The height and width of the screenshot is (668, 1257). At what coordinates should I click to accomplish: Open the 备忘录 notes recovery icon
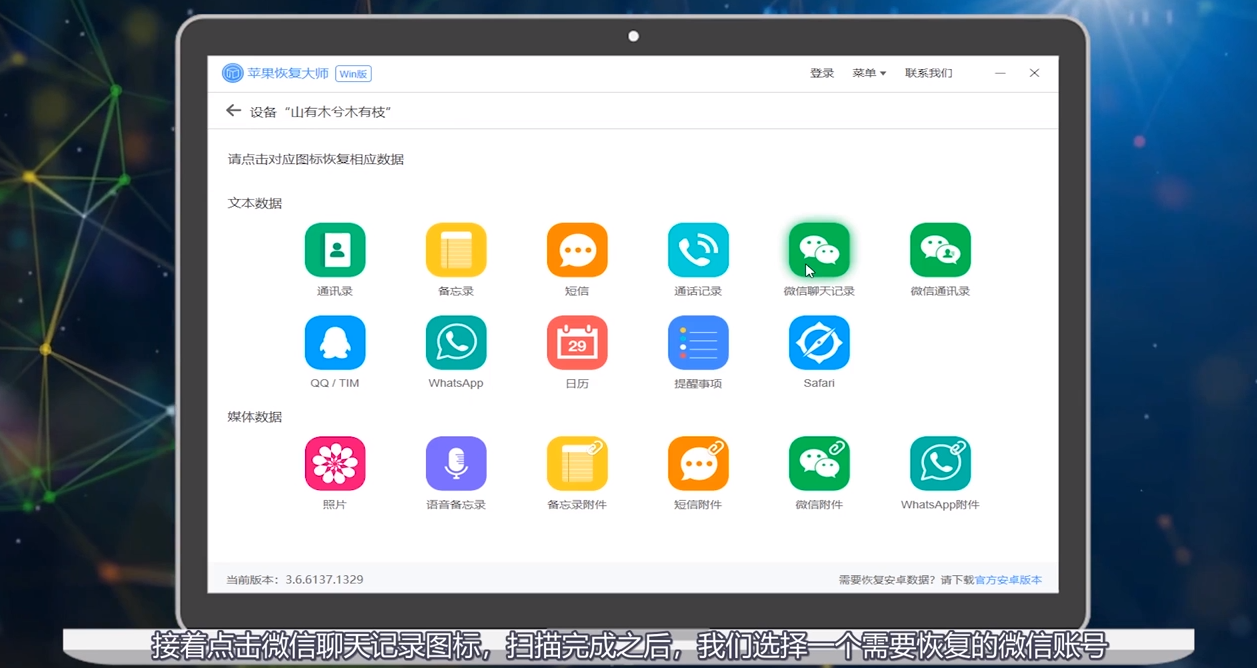456,250
